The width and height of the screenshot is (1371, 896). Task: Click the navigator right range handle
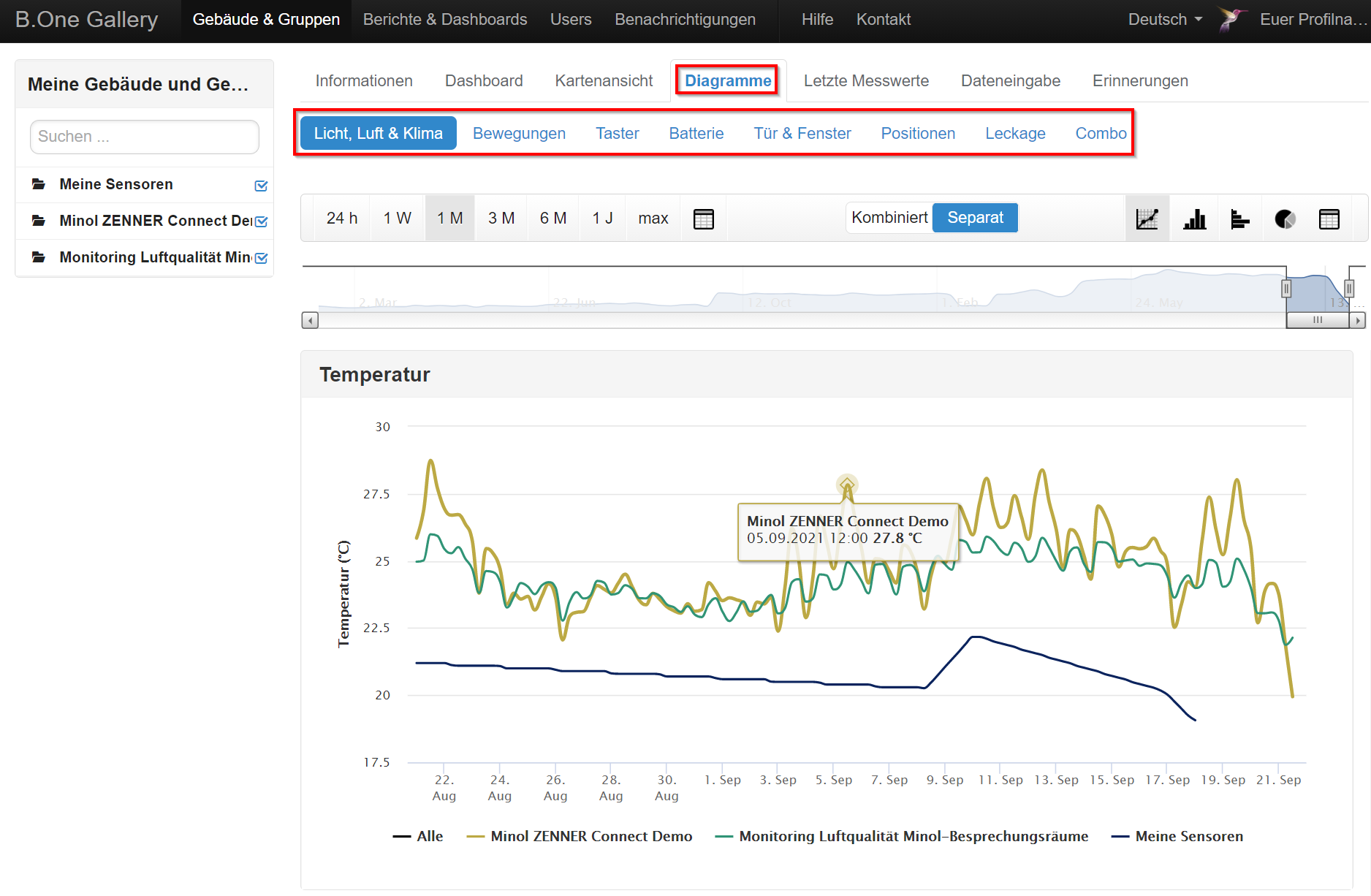1349,289
